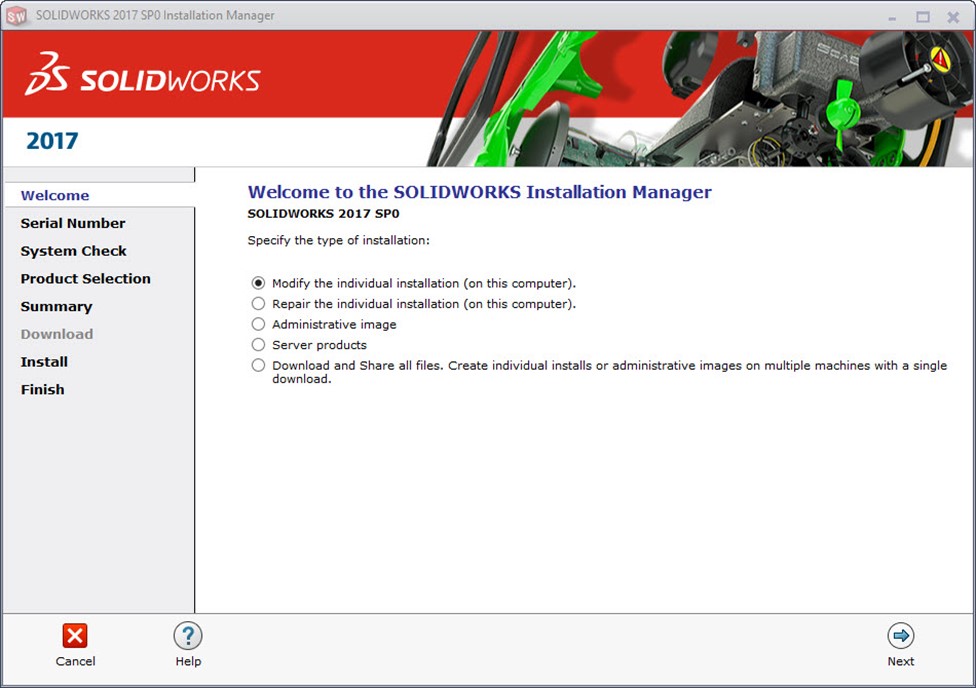Click the red Cancel X icon
The height and width of the screenshot is (688, 976).
[x=75, y=636]
